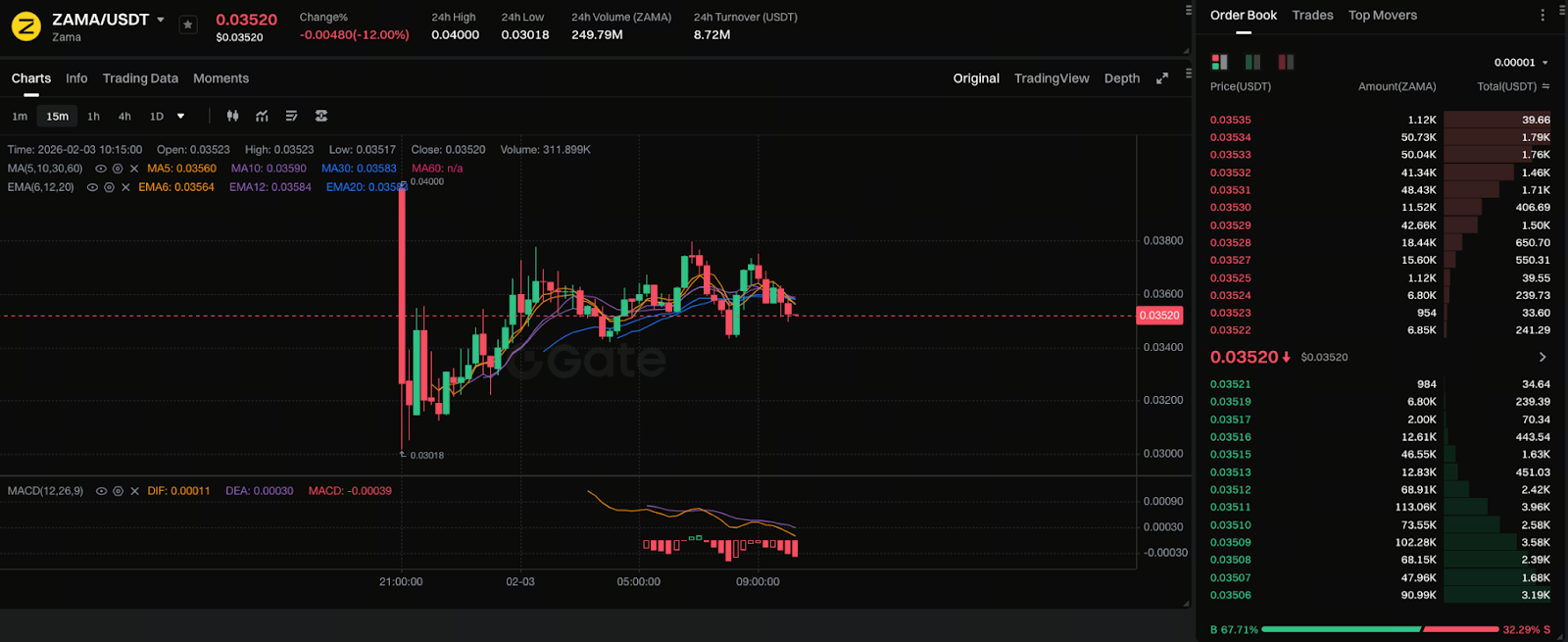
Task: Click the 24h Volume value 249.79M
Action: [x=597, y=34]
